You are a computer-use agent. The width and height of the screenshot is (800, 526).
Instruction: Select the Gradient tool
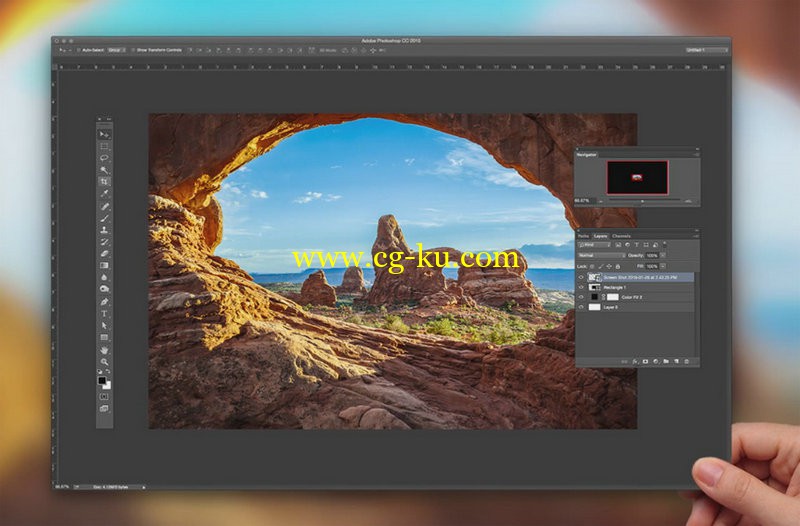[104, 265]
